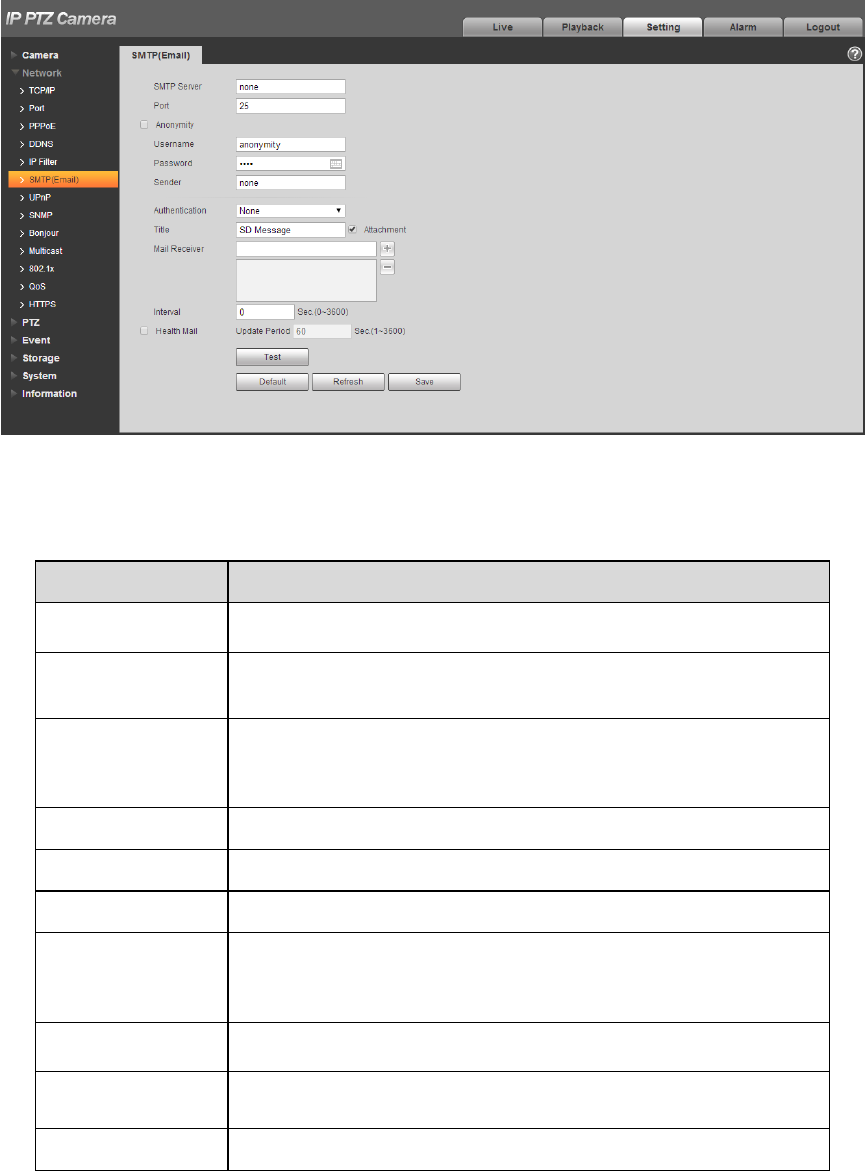Image resolution: width=865 pixels, height=1171 pixels.
Task: Click the Save button
Action: (424, 382)
